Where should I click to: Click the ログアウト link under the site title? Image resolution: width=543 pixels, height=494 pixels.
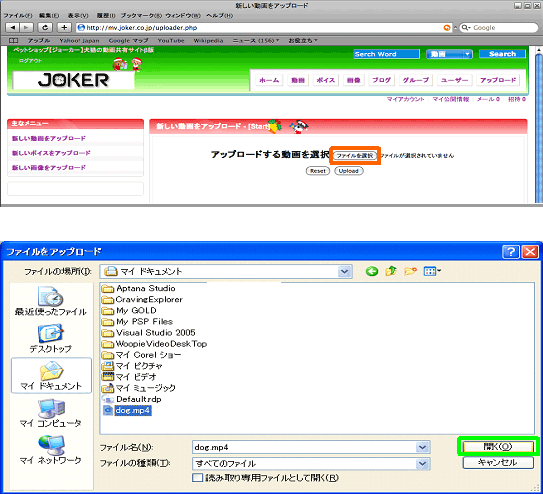(30, 61)
